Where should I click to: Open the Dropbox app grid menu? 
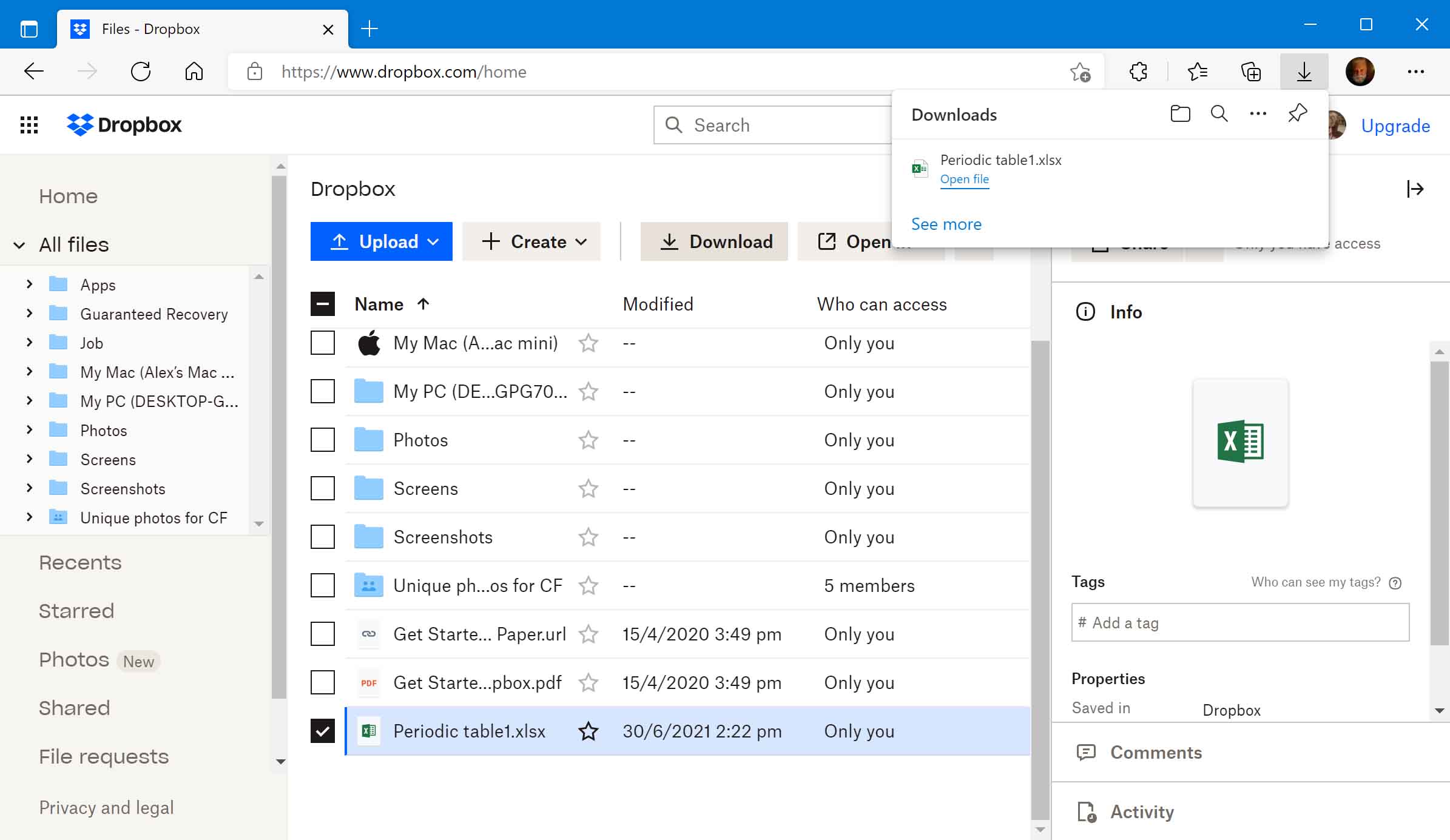click(29, 125)
